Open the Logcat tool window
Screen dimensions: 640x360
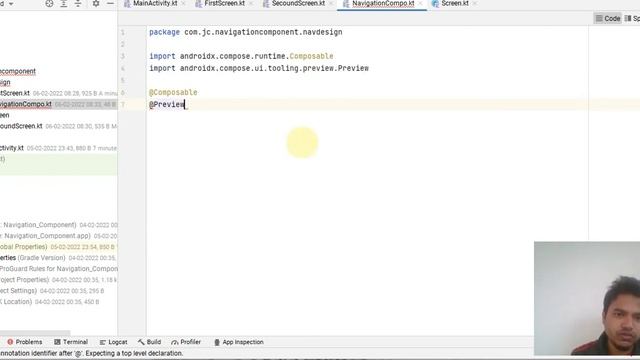(113, 342)
